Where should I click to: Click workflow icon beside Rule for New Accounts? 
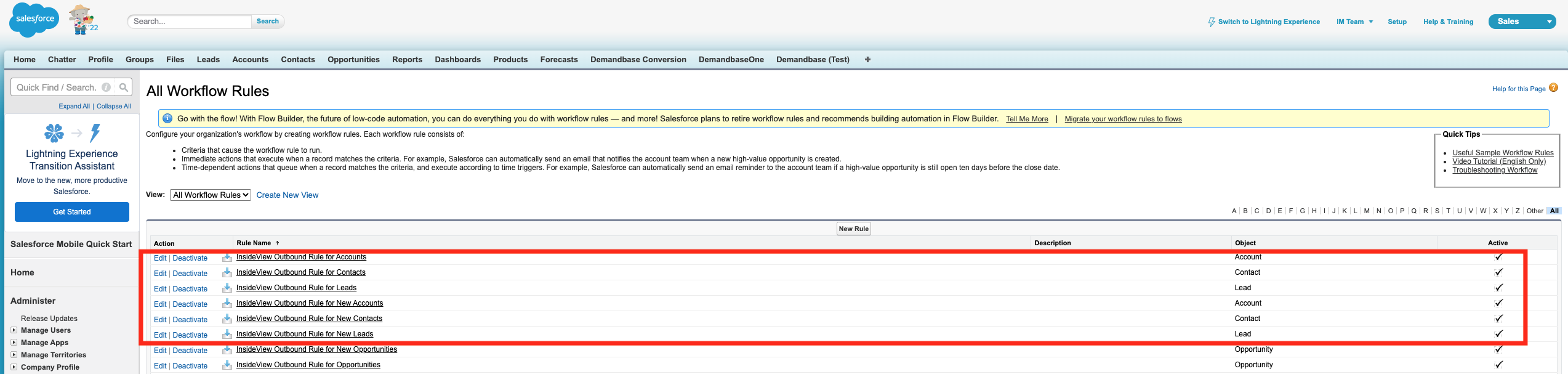(x=227, y=304)
